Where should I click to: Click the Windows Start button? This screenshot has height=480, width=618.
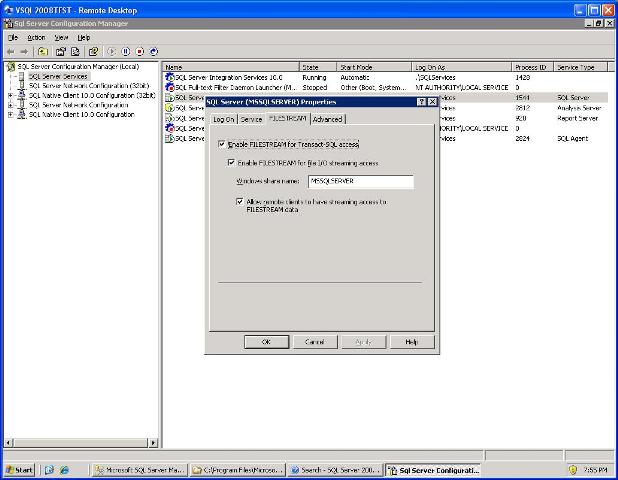tap(19, 470)
